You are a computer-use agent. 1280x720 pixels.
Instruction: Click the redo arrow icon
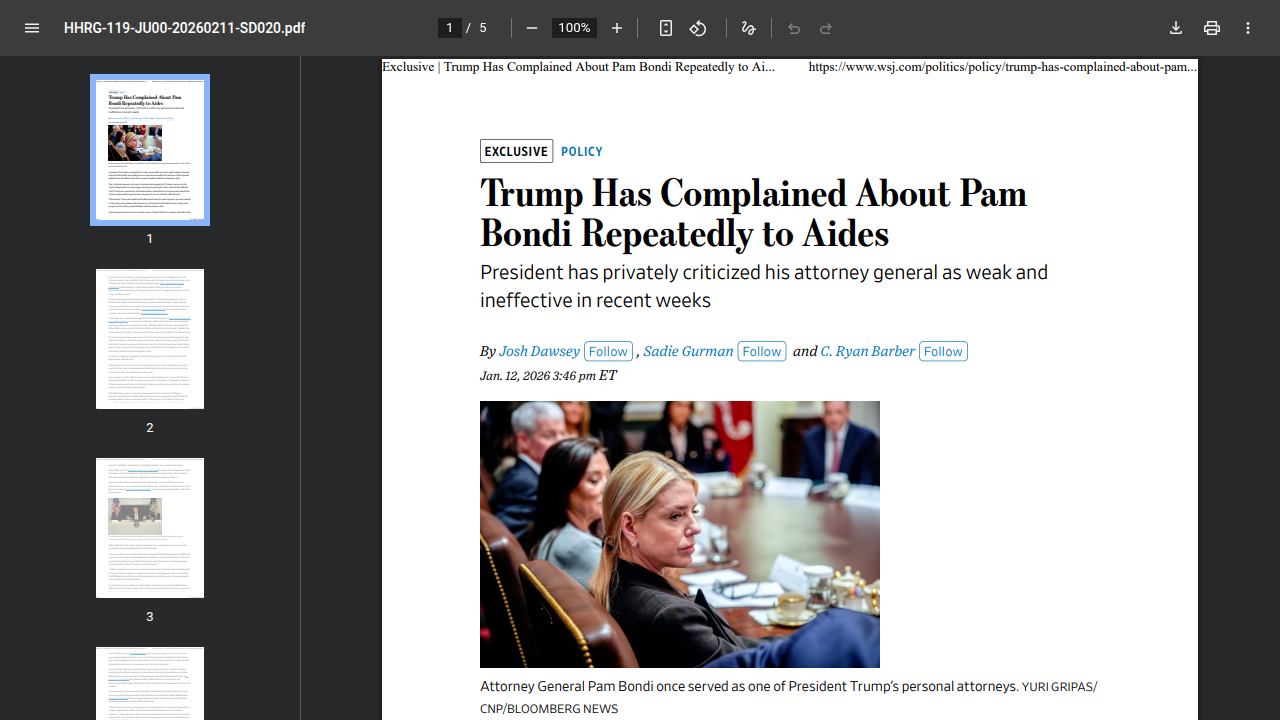pyautogui.click(x=826, y=28)
